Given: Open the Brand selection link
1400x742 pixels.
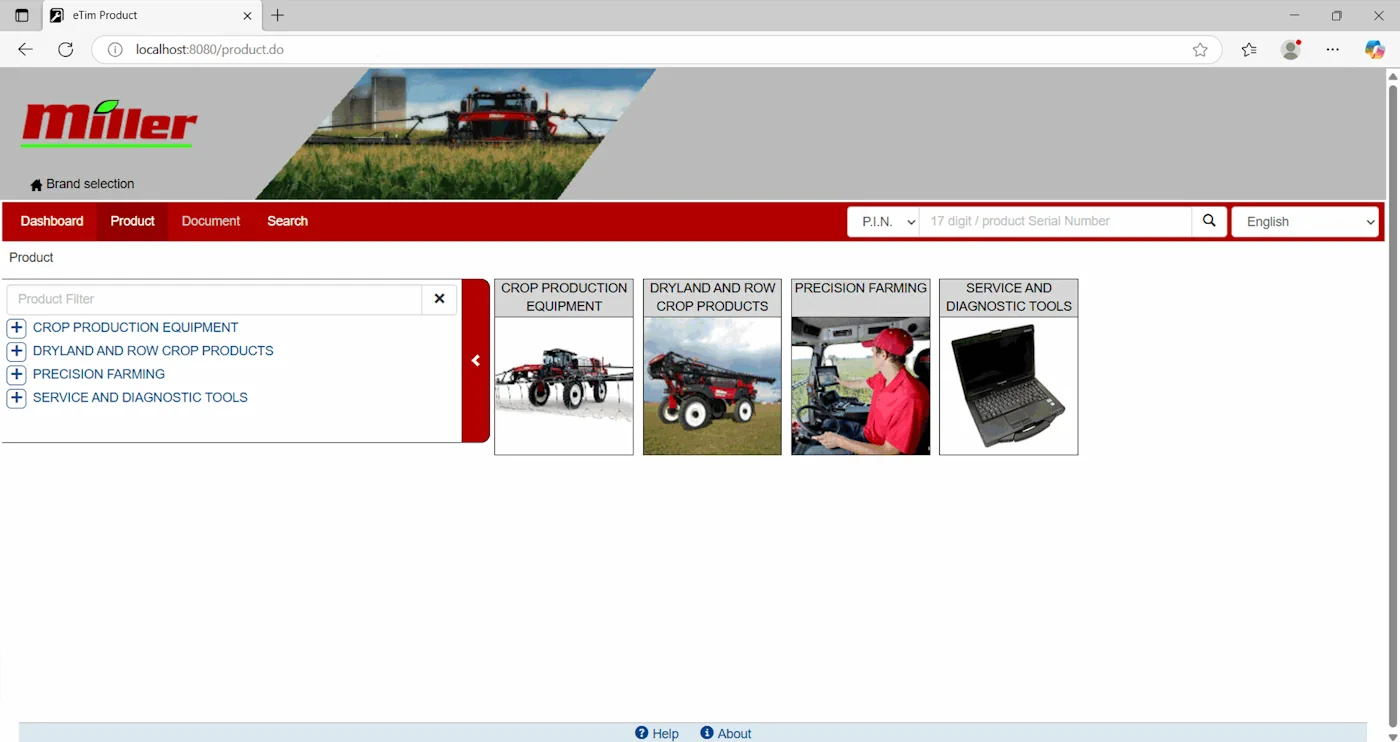Looking at the screenshot, I should pos(90,184).
